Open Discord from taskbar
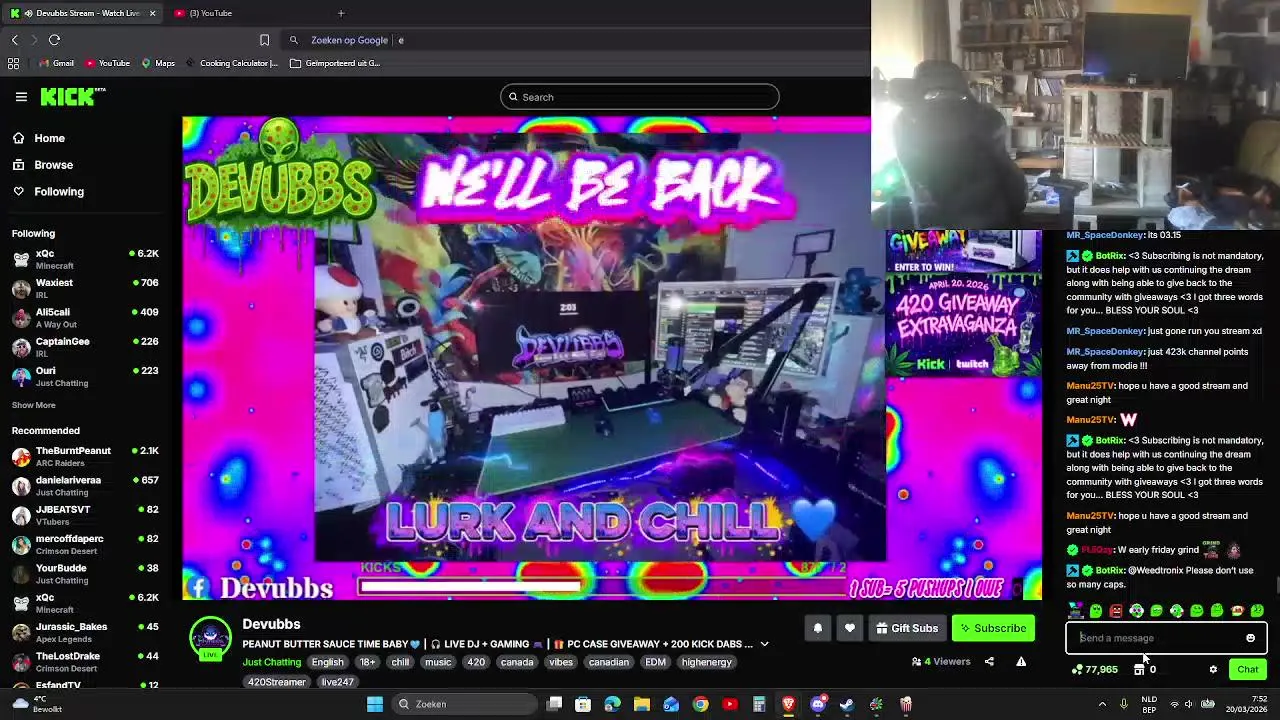Viewport: 1280px width, 720px height. 818,704
